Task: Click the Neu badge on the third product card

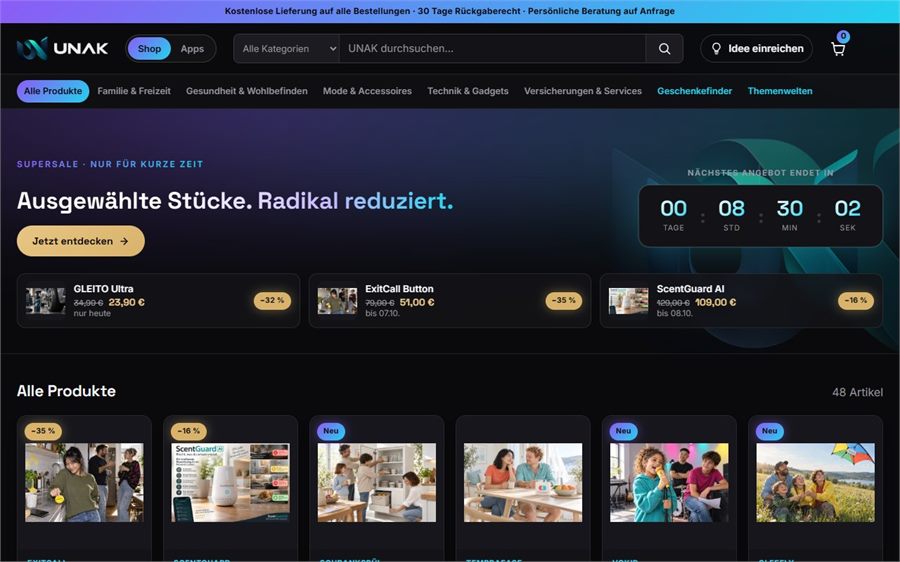Action: click(331, 431)
